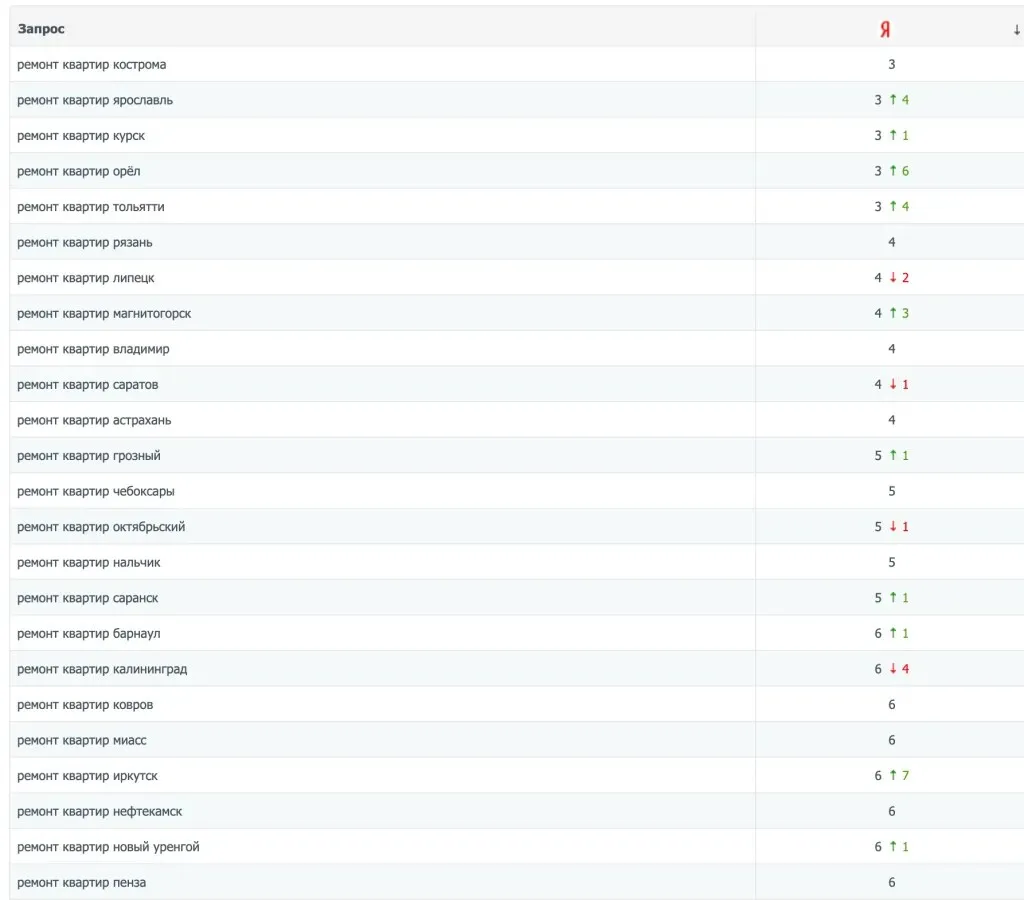Click position 4 in рязань row
The height and width of the screenshot is (900, 1024).
(x=891, y=242)
